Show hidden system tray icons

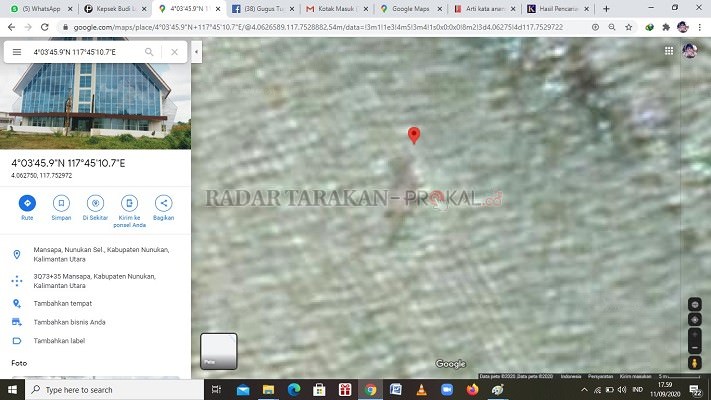tap(584, 390)
